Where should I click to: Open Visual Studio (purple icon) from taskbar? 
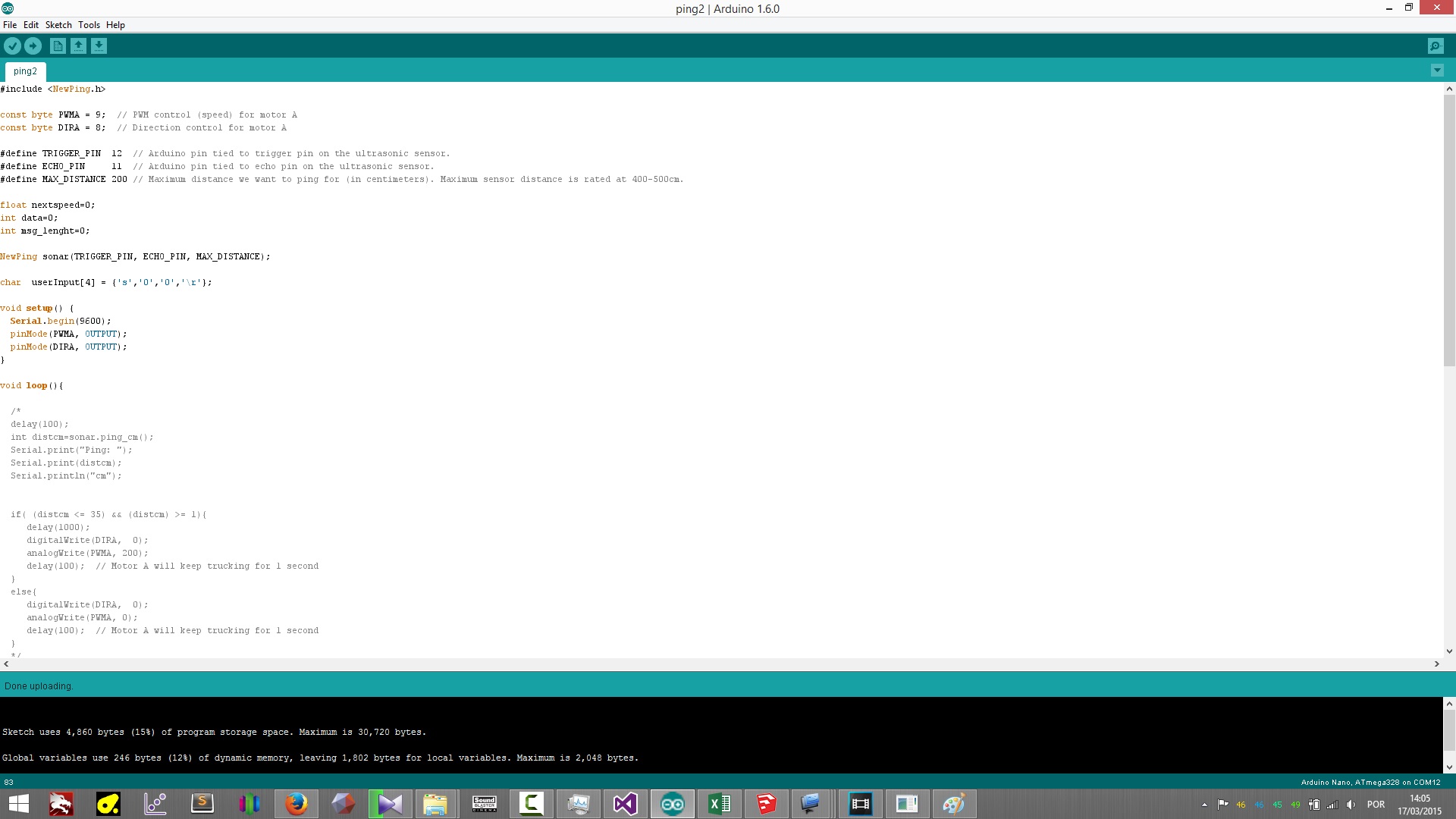point(626,804)
